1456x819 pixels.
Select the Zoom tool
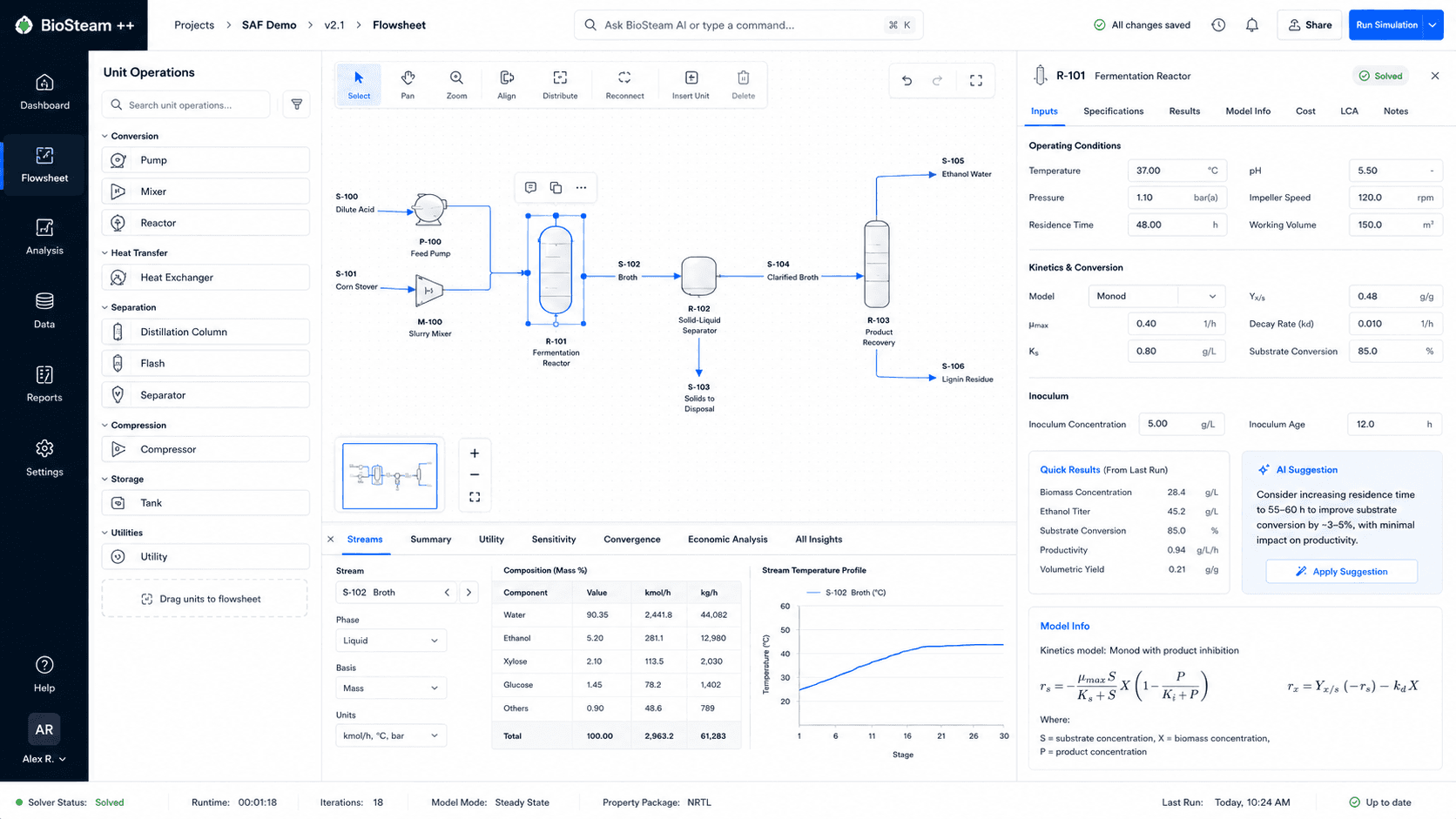pyautogui.click(x=456, y=85)
